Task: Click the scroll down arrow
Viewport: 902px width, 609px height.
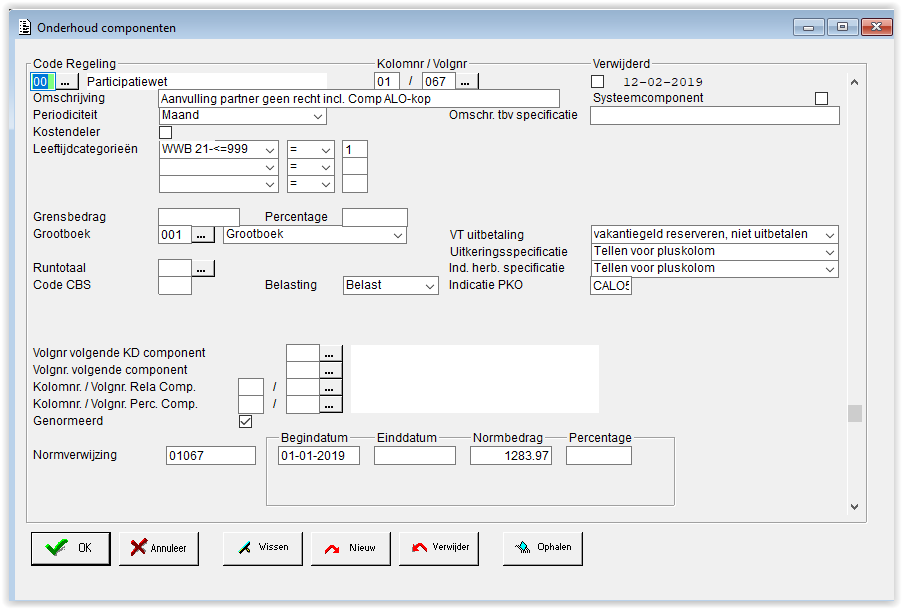Action: (855, 507)
